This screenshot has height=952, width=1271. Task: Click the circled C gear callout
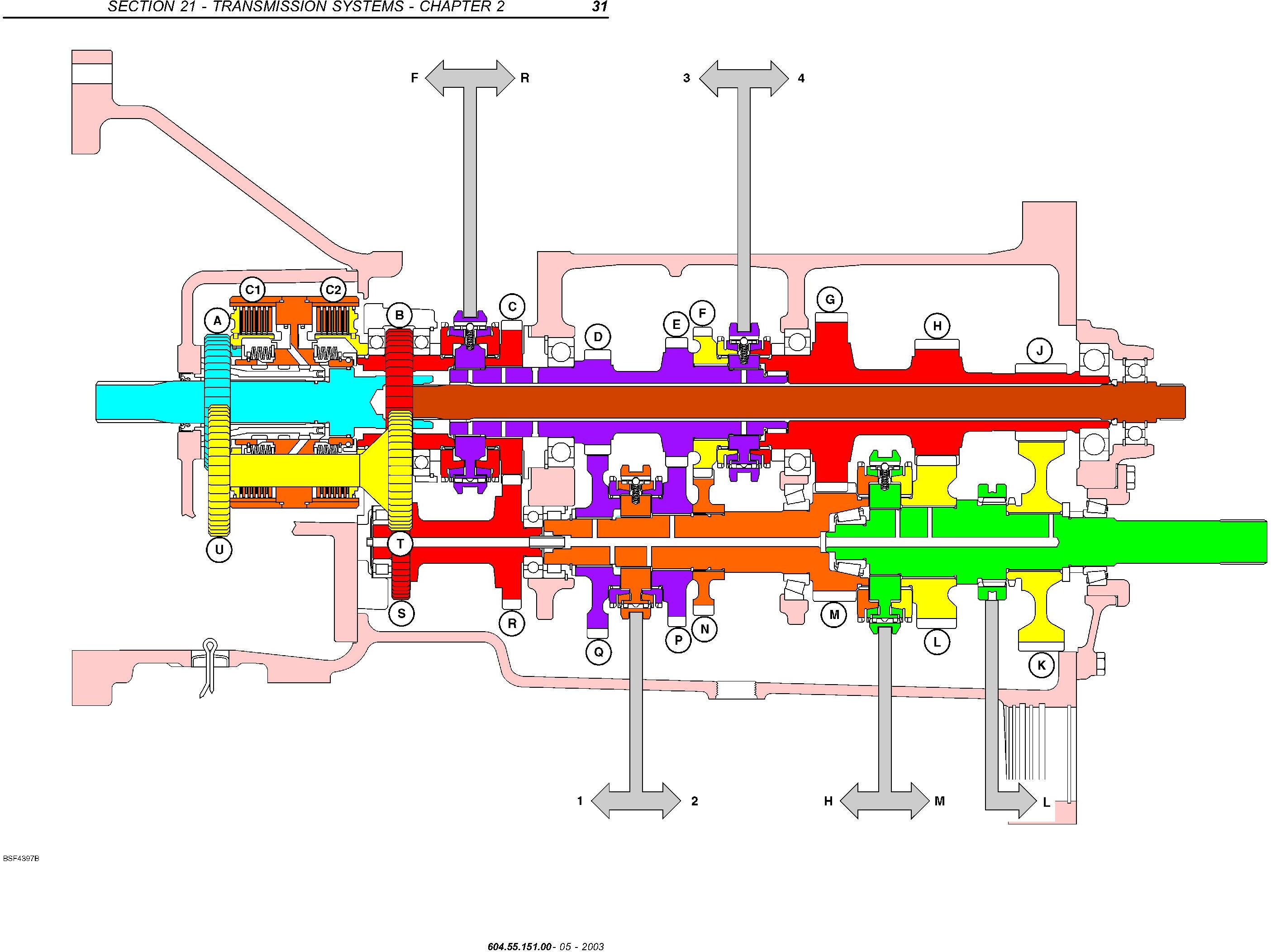coord(512,307)
